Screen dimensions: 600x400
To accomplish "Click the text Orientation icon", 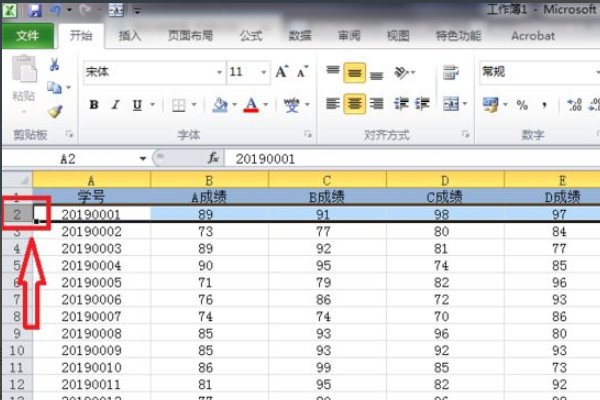I will [402, 72].
